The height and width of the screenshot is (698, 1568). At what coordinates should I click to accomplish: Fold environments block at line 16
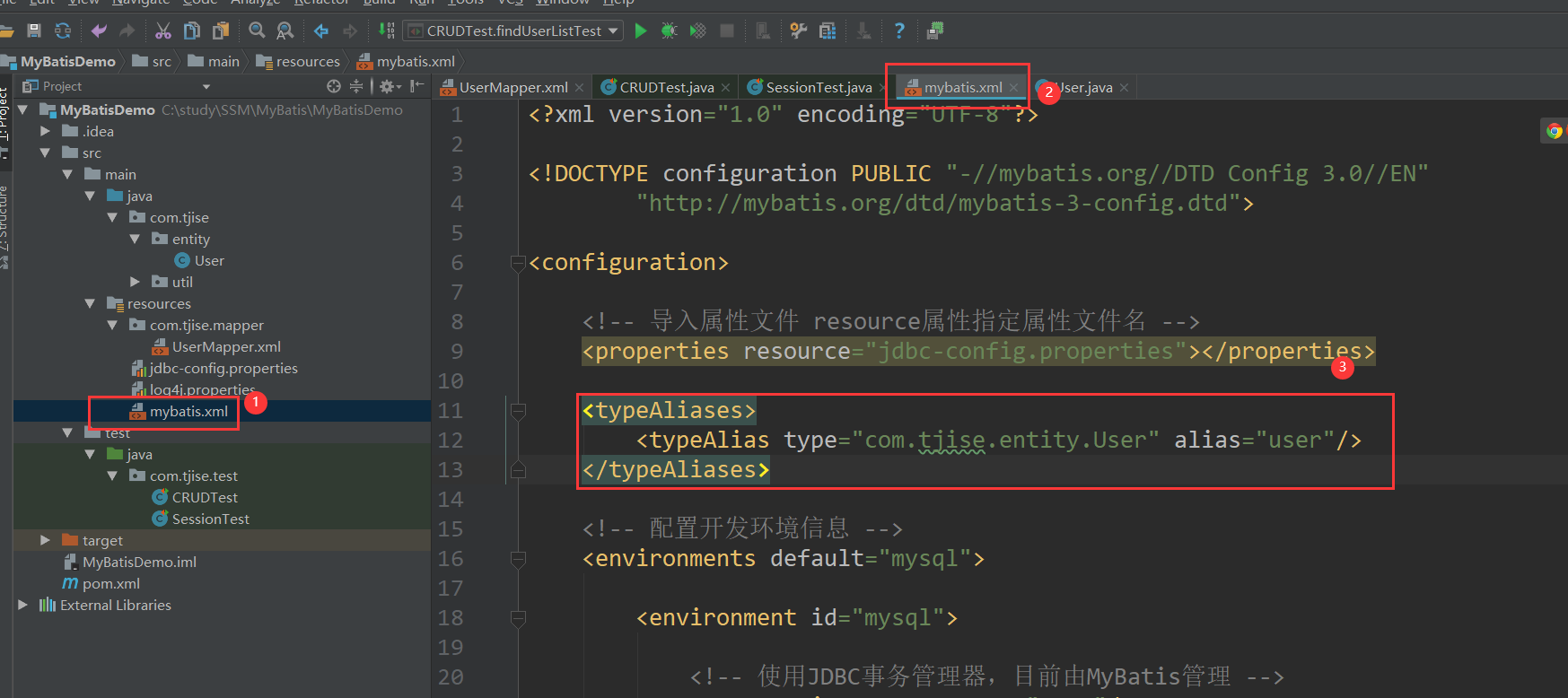tap(518, 559)
